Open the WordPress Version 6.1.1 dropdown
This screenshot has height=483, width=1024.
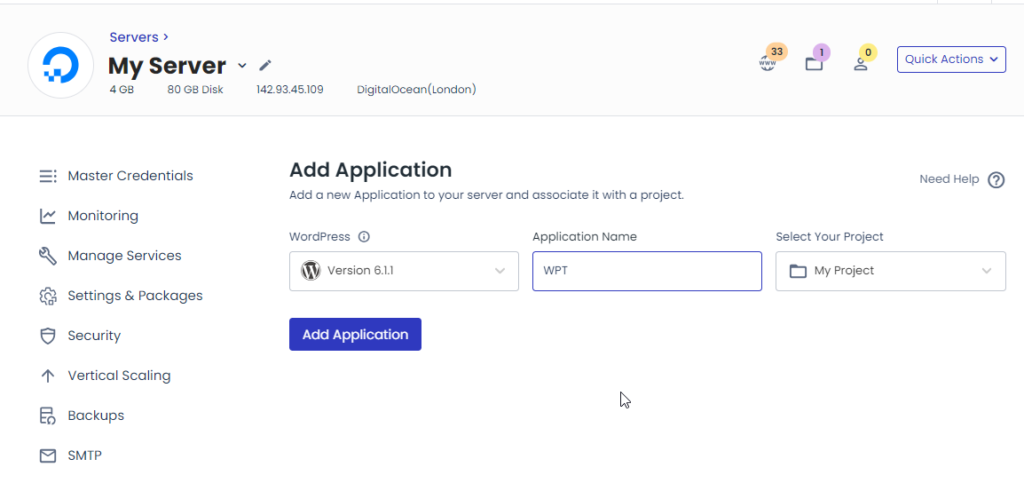pos(404,271)
